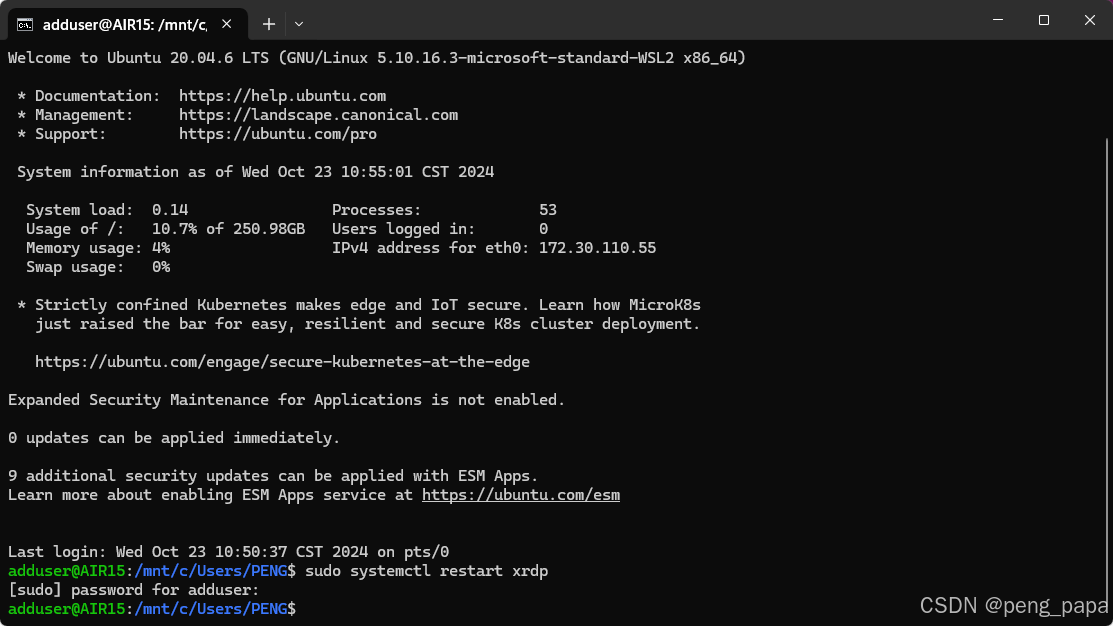Maximize the terminal window
Screen dimensions: 1113x626
1043,20
